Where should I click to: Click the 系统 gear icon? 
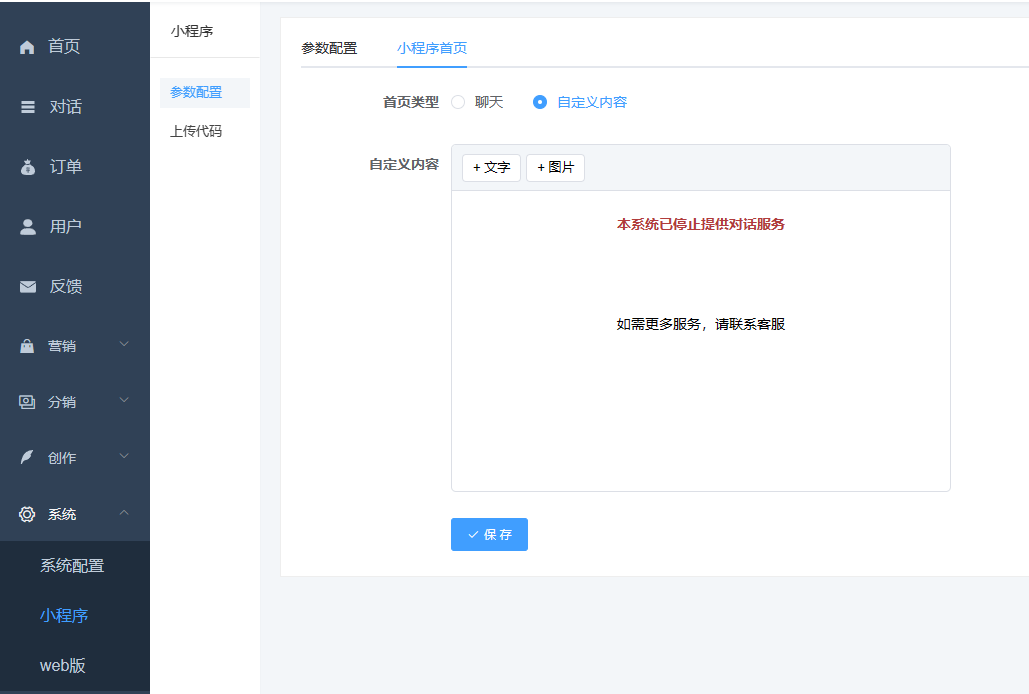(x=26, y=513)
